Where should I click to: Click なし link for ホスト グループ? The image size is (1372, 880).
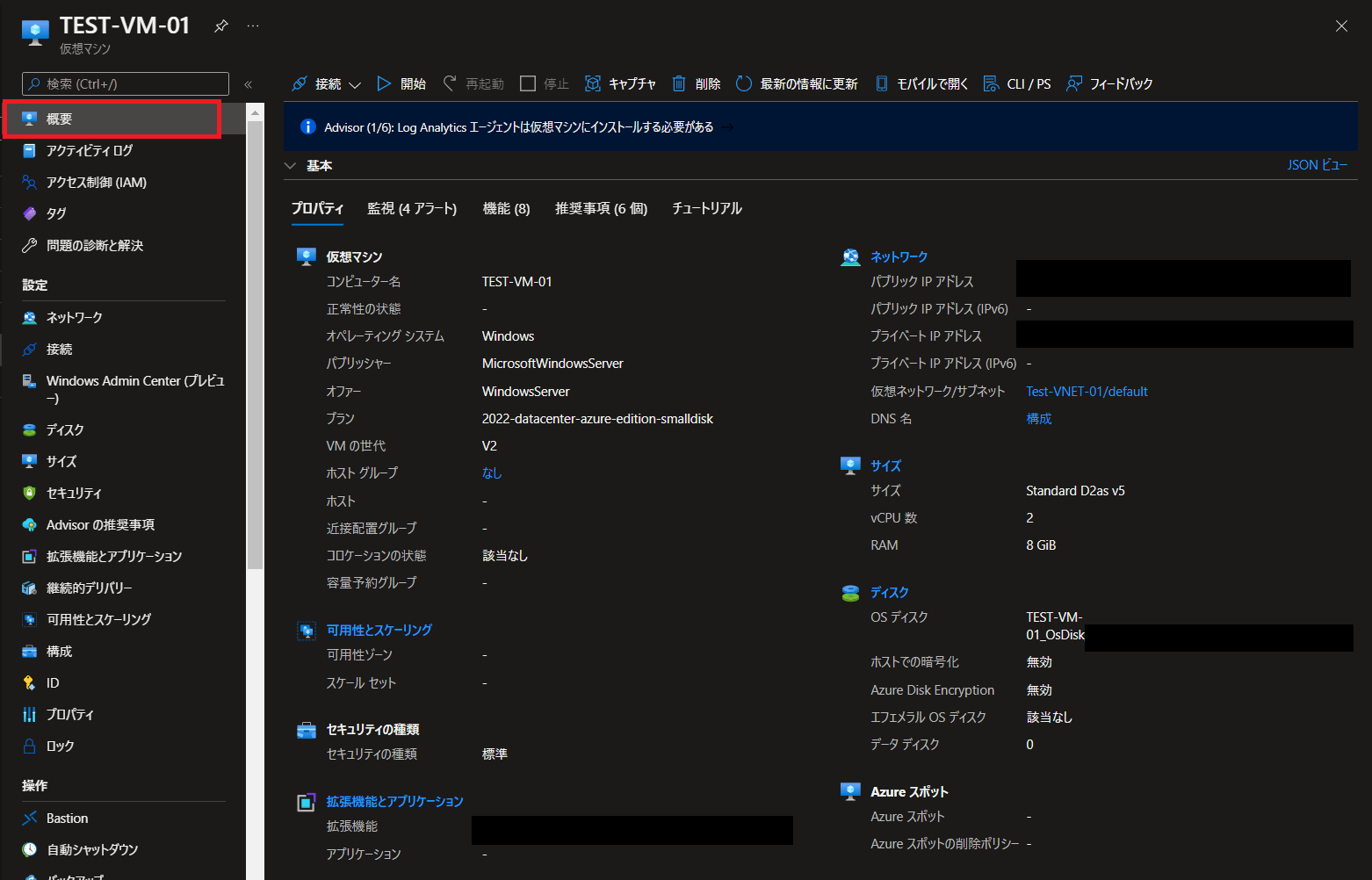pyautogui.click(x=492, y=473)
